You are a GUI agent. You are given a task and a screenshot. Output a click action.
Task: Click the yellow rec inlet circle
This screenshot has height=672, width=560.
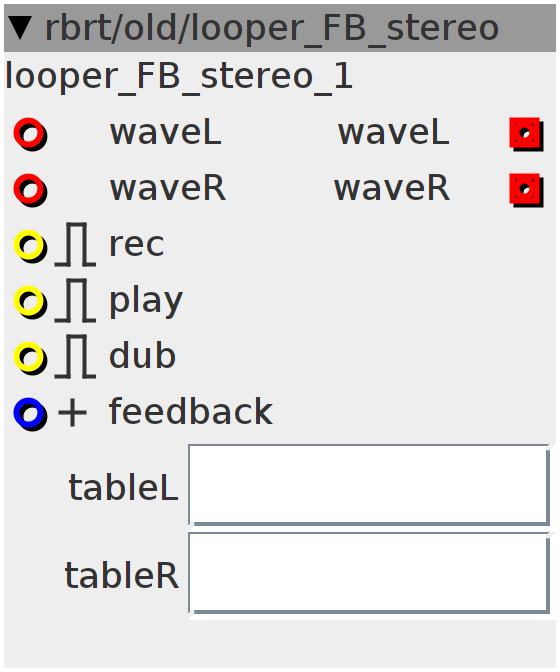(30, 246)
